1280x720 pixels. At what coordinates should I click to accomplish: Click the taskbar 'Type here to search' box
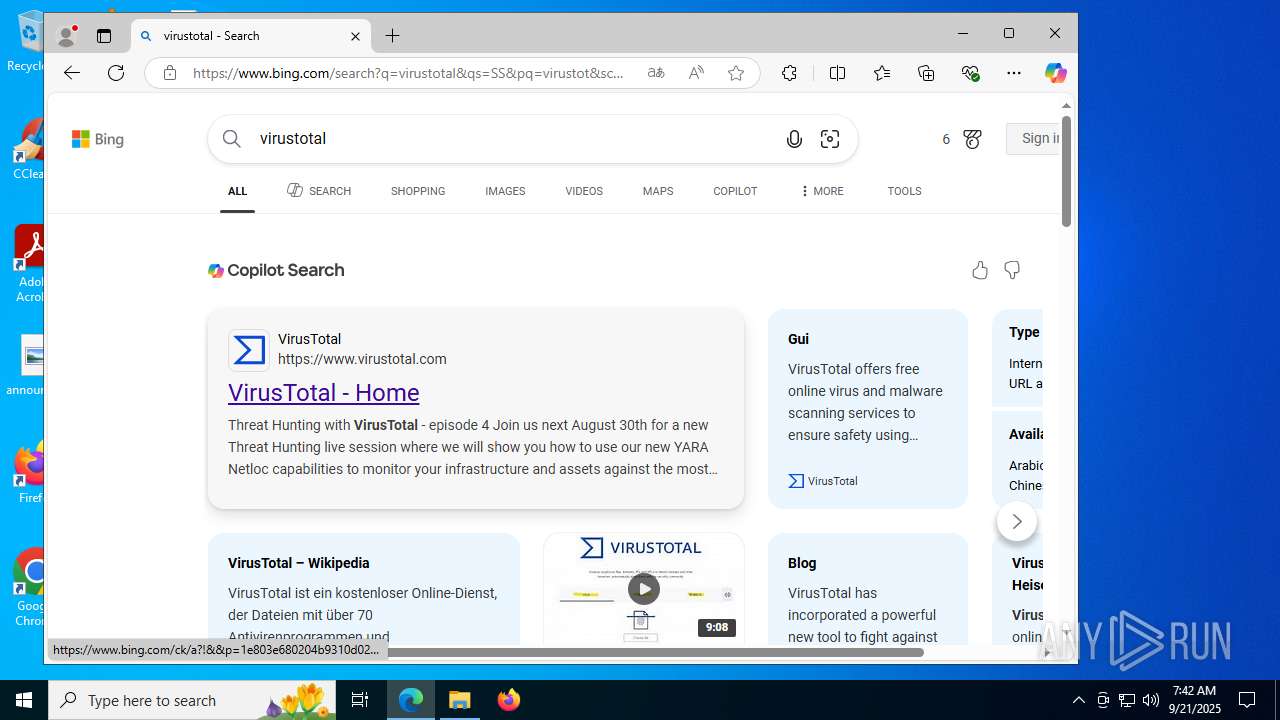point(192,700)
